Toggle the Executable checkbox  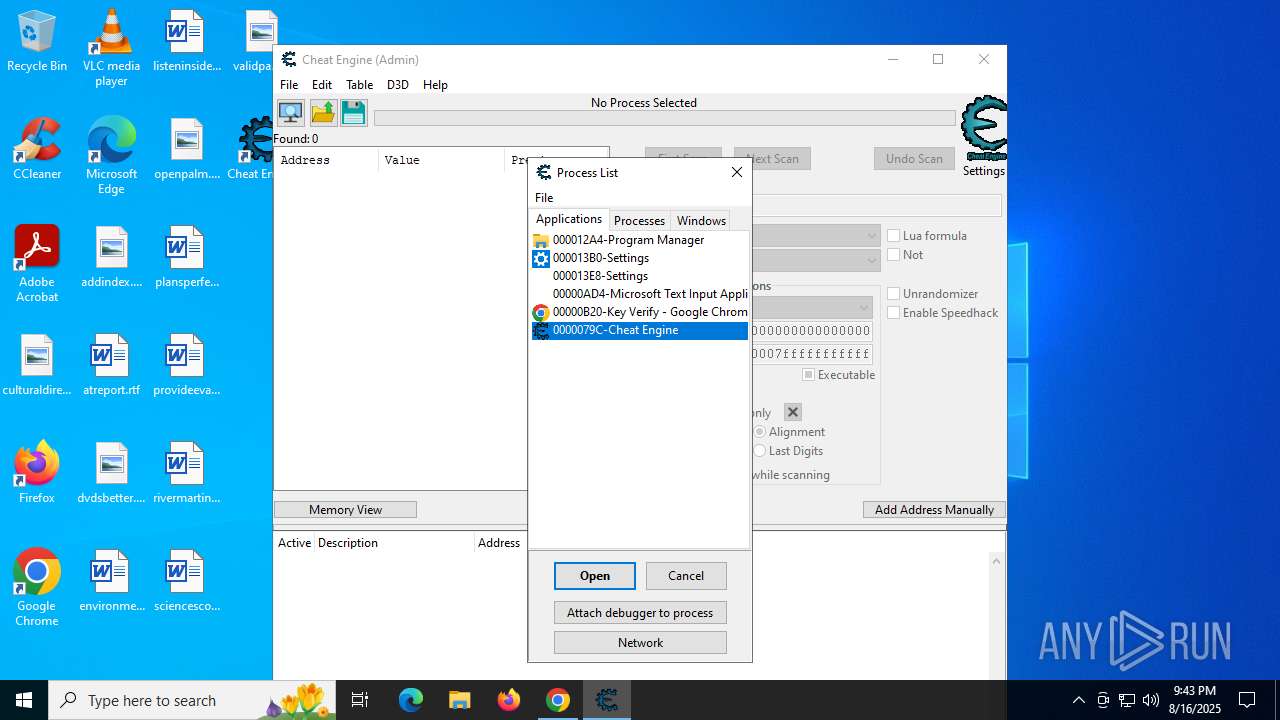pyautogui.click(x=809, y=375)
